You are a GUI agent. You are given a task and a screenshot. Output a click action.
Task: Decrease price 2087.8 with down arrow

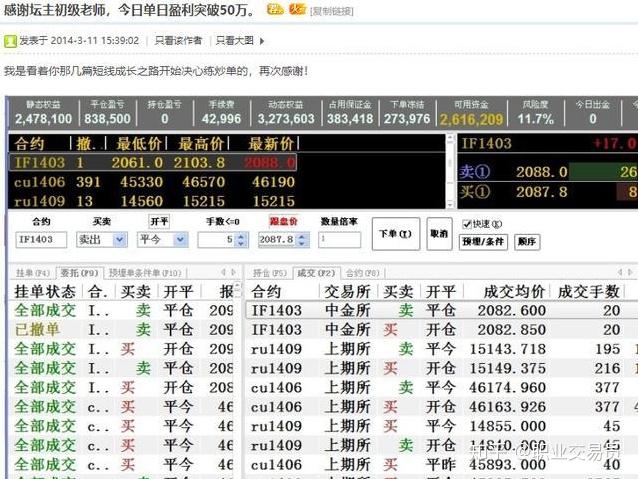[x=302, y=243]
